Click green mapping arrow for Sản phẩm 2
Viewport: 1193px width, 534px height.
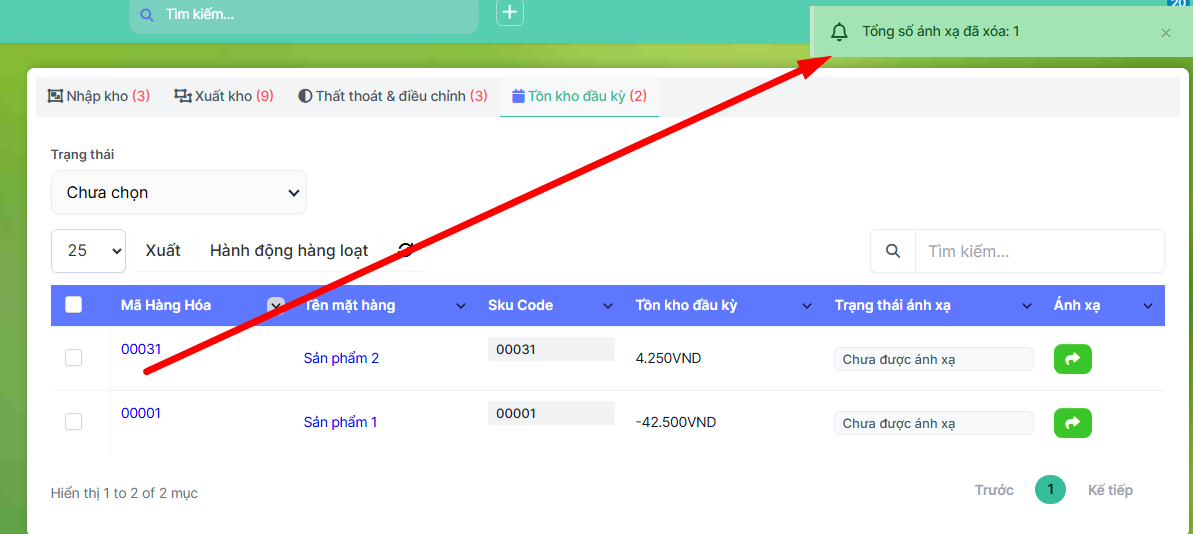click(1072, 359)
